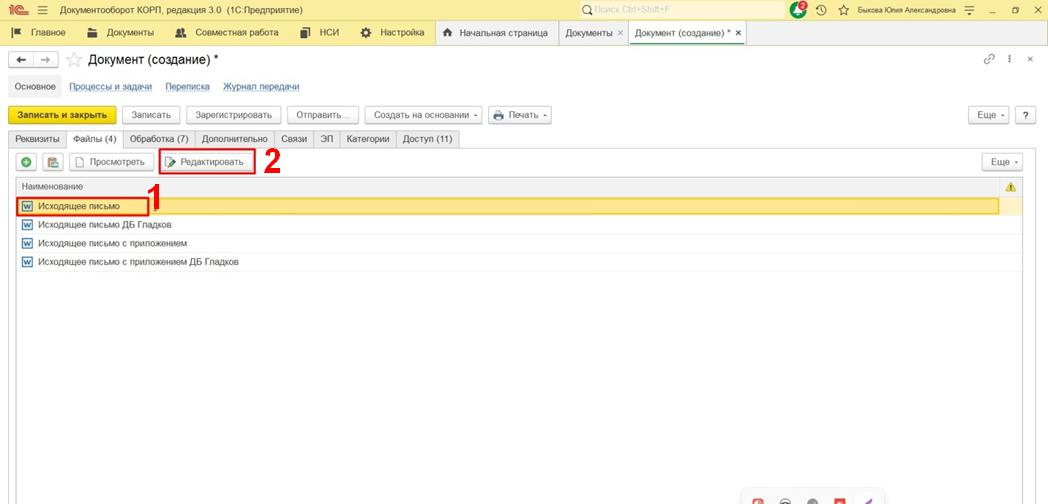Select file 'Исходящее письмо с приложением'
Image resolution: width=1048 pixels, height=504 pixels.
[112, 243]
